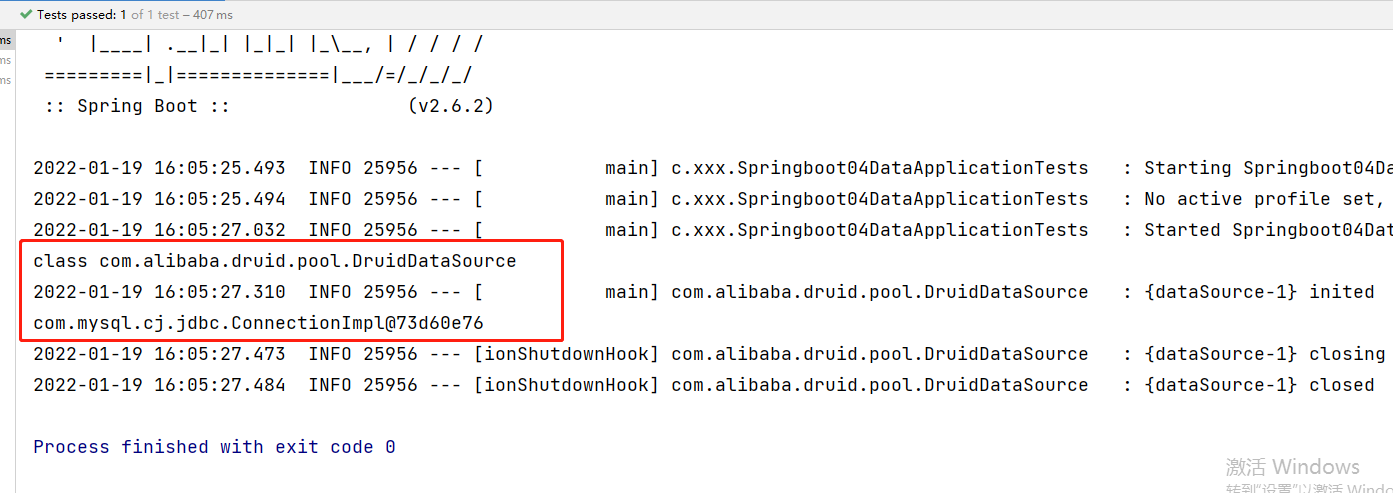Click the '{dataSource-1} inited' message
This screenshot has width=1393, height=493.
click(1259, 292)
